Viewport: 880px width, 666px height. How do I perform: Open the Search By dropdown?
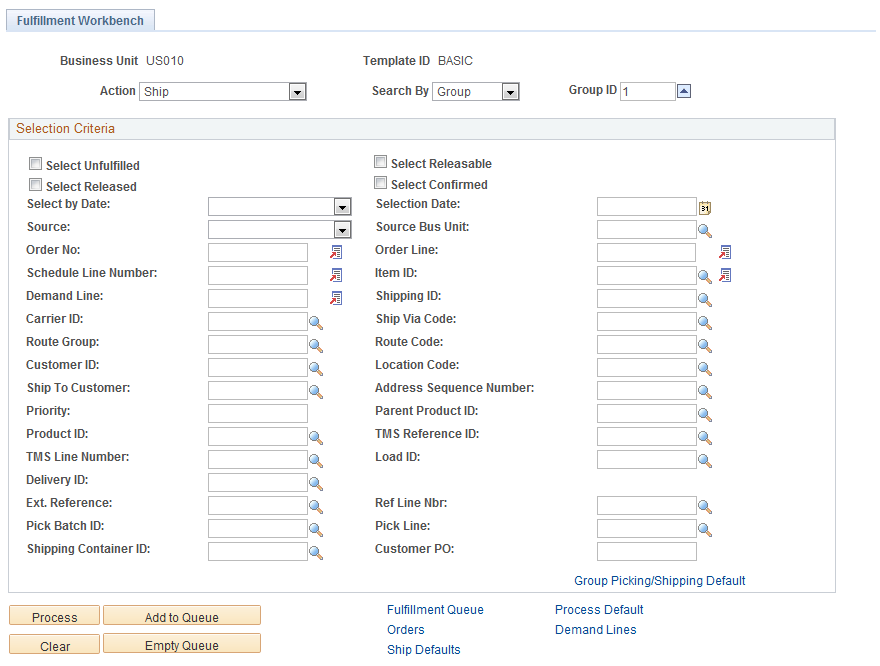[x=511, y=91]
